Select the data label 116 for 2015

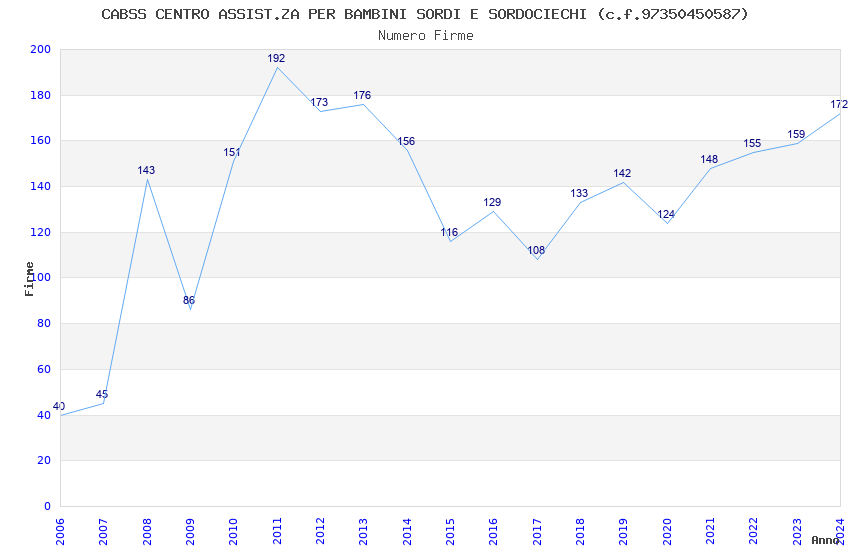pos(449,232)
